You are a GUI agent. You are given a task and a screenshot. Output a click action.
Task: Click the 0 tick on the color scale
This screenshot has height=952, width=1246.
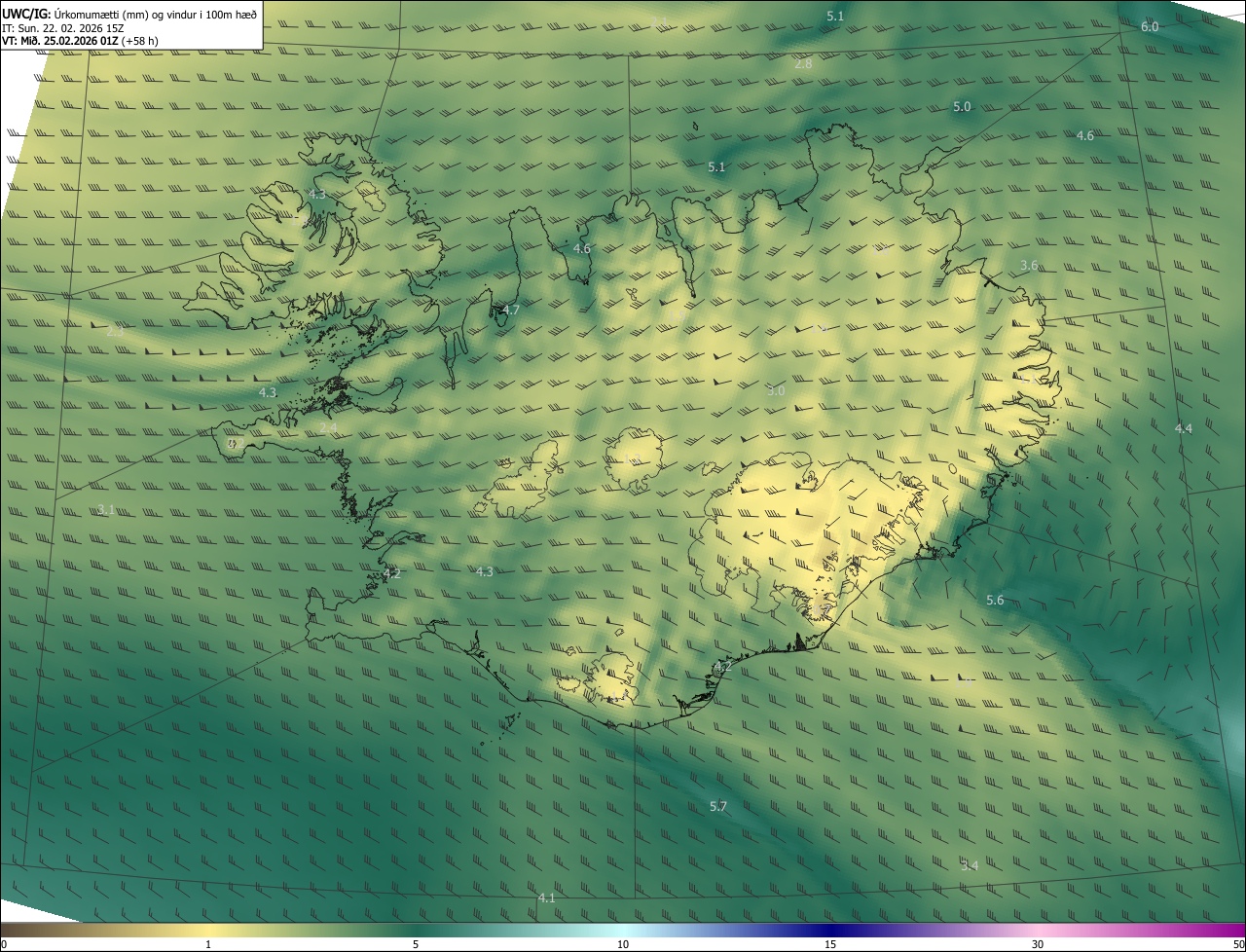pyautogui.click(x=4, y=944)
